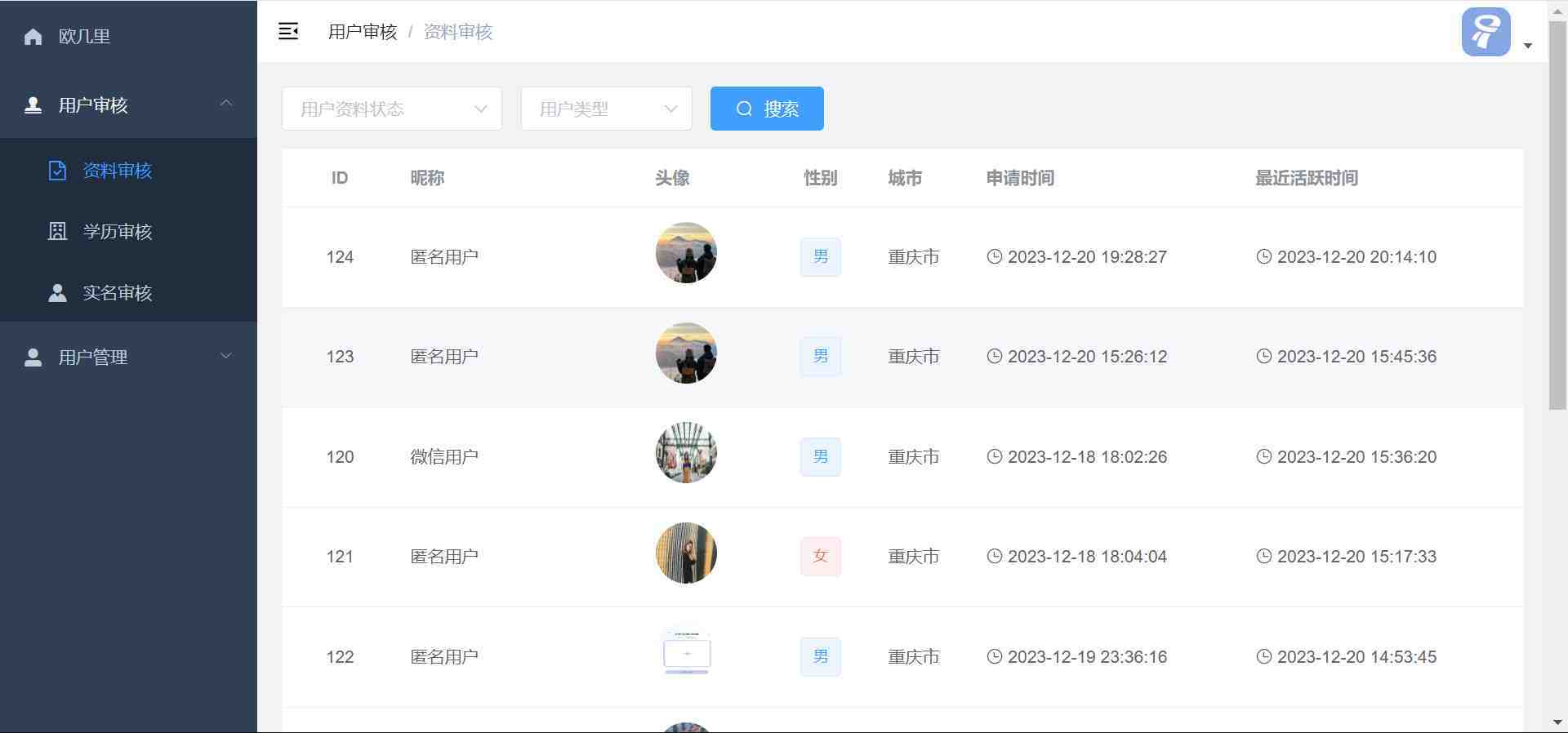Click the 男 tag in row 124

(821, 256)
